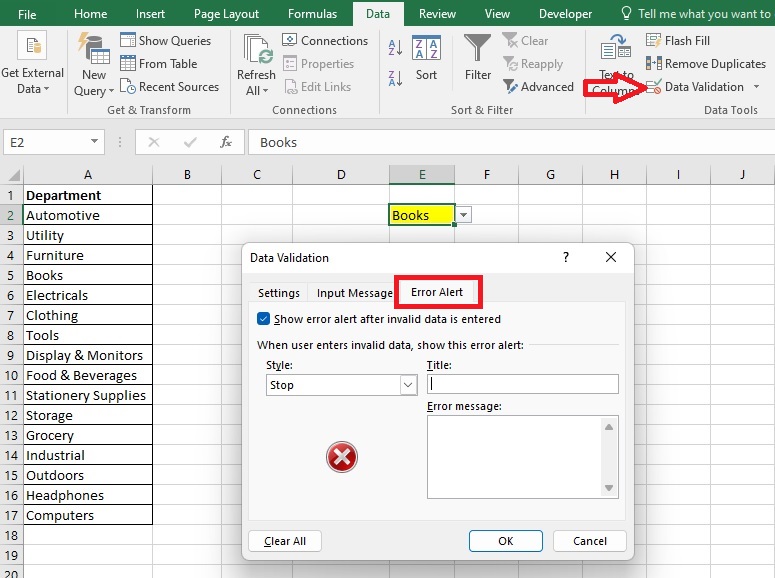Viewport: 775px width, 578px height.
Task: Click the Properties option in Connections group
Action: tap(318, 64)
